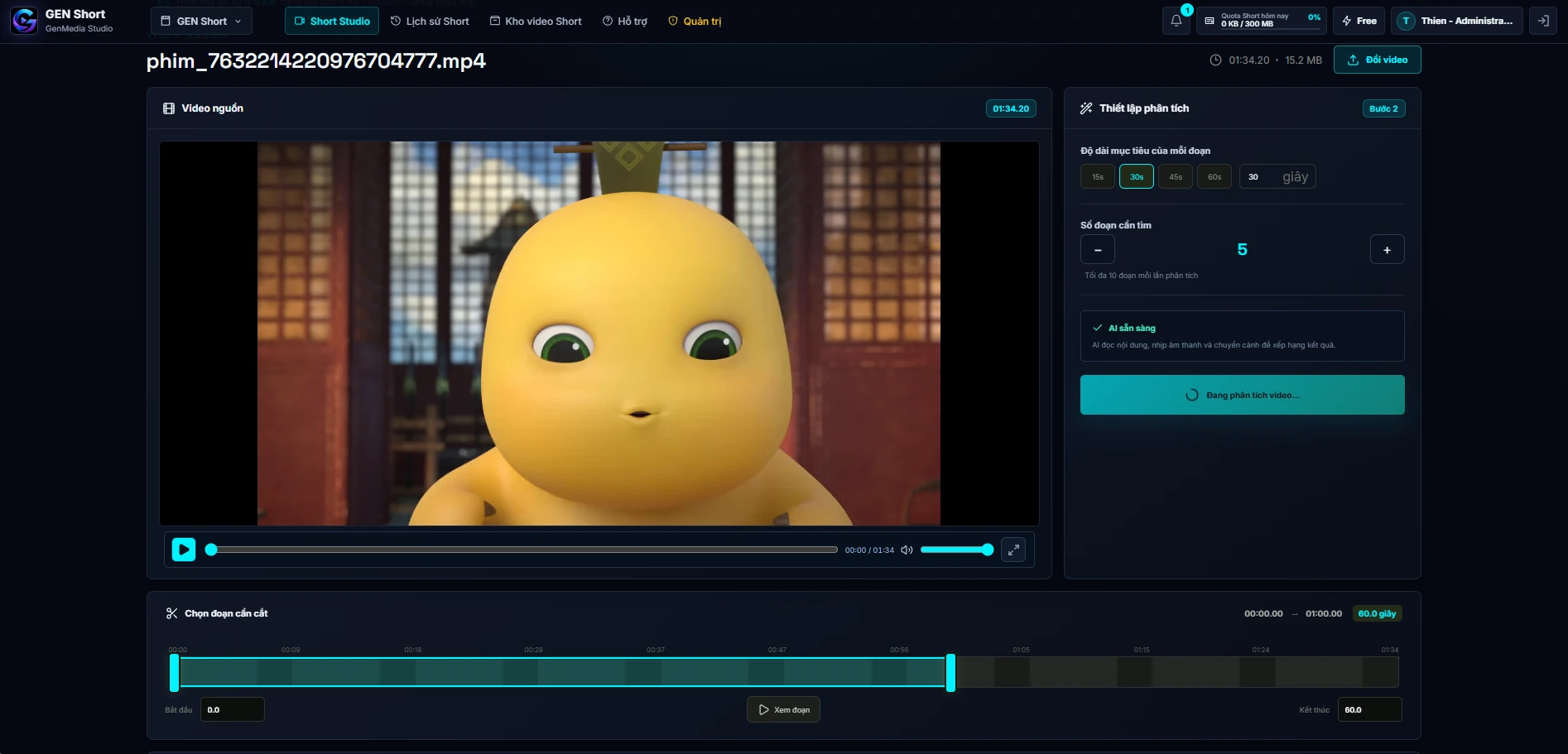Viewport: 1568px width, 754px height.
Task: Click the film icon beside Video nguồn
Action: 169,108
